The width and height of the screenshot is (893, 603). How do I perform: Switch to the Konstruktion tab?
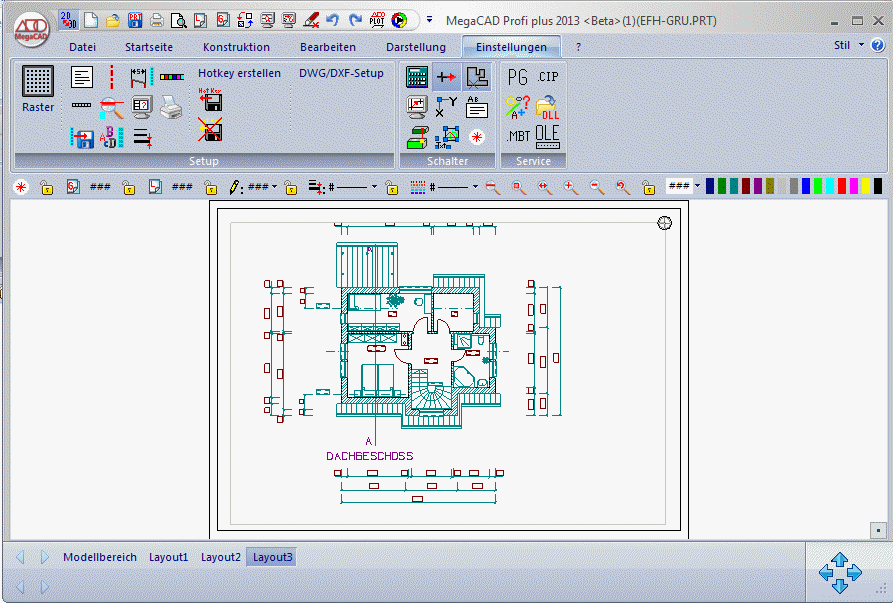(x=236, y=47)
